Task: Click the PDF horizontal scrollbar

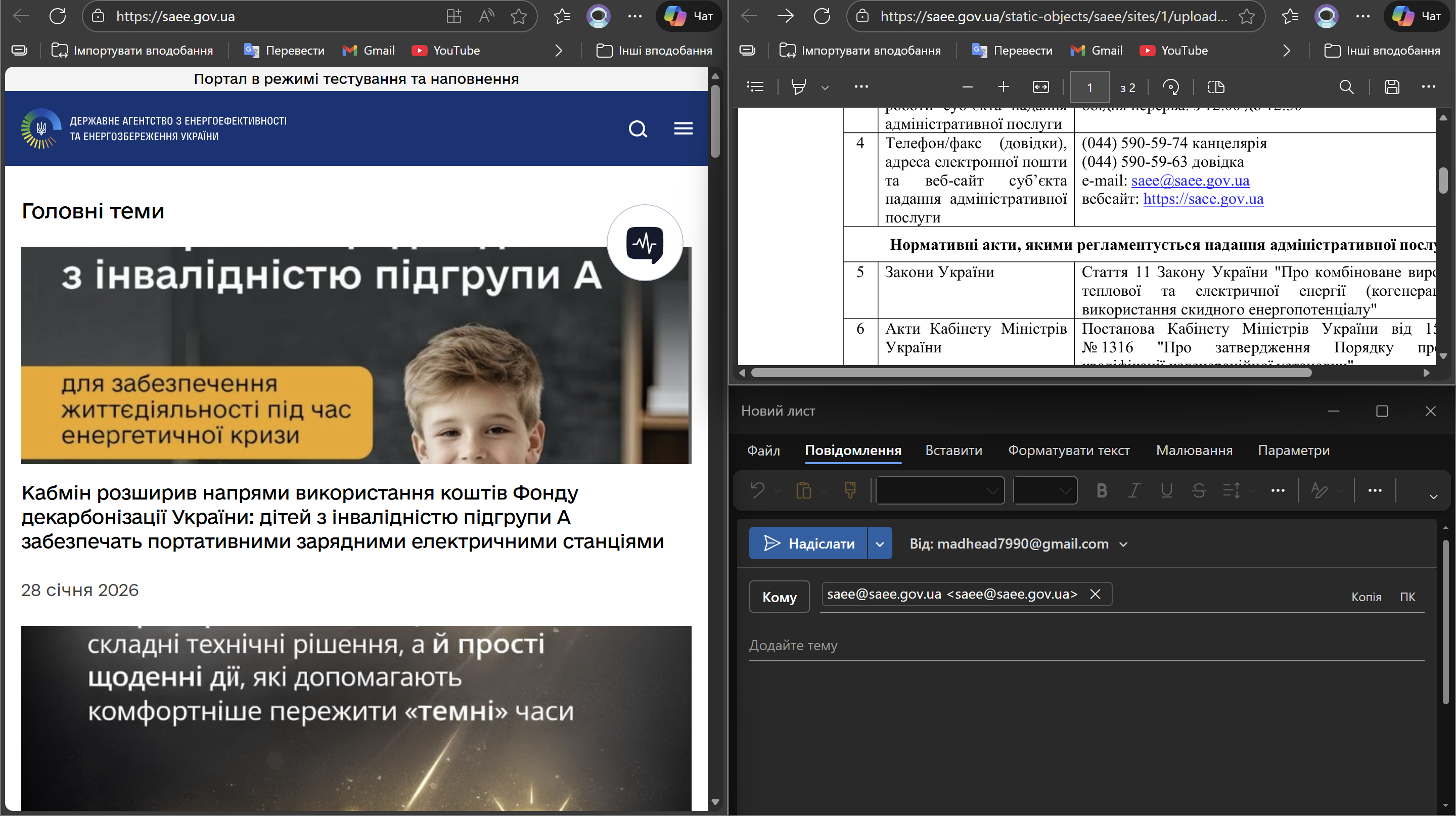Action: pyautogui.click(x=1031, y=373)
